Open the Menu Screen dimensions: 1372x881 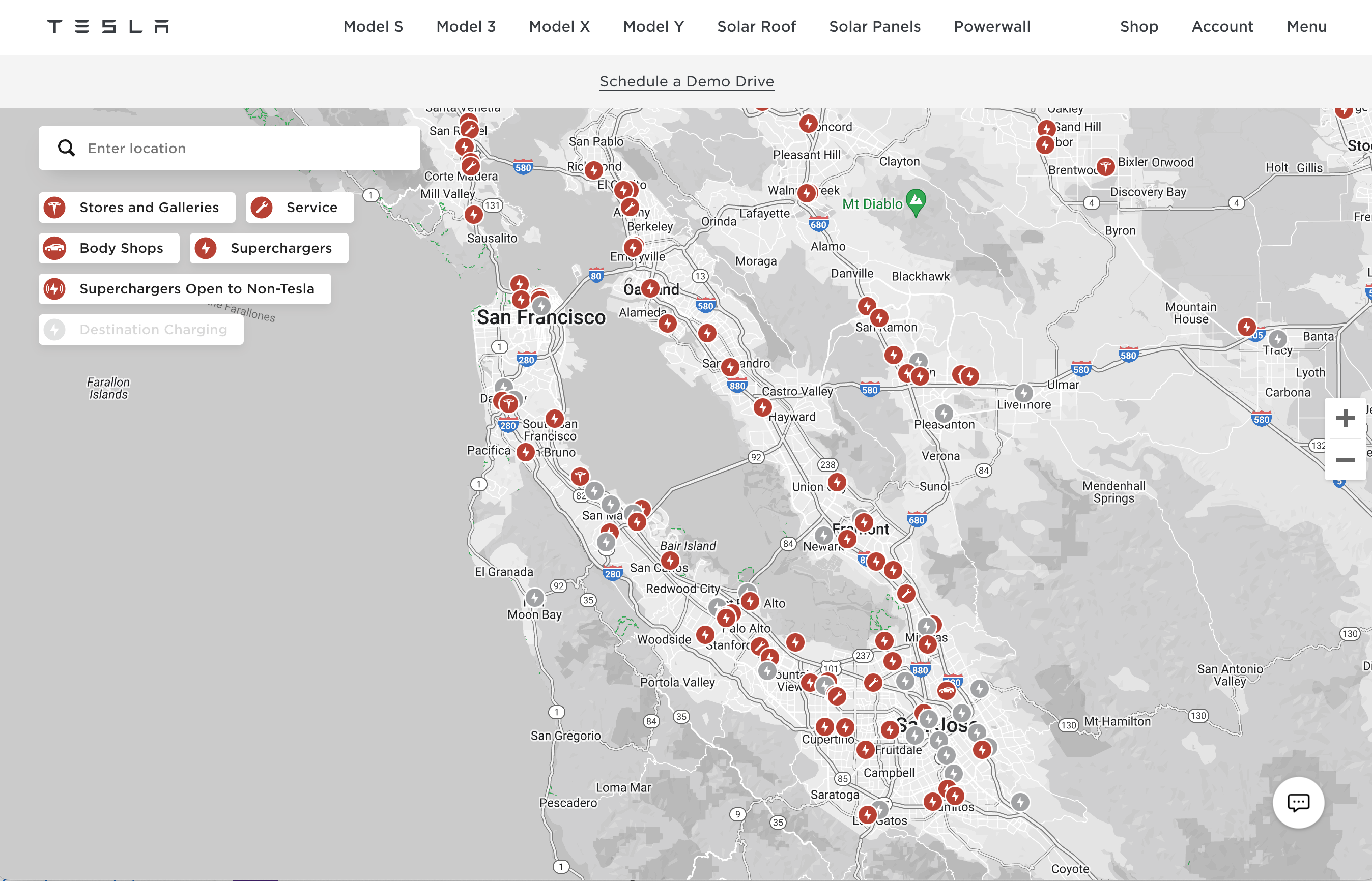click(x=1307, y=26)
